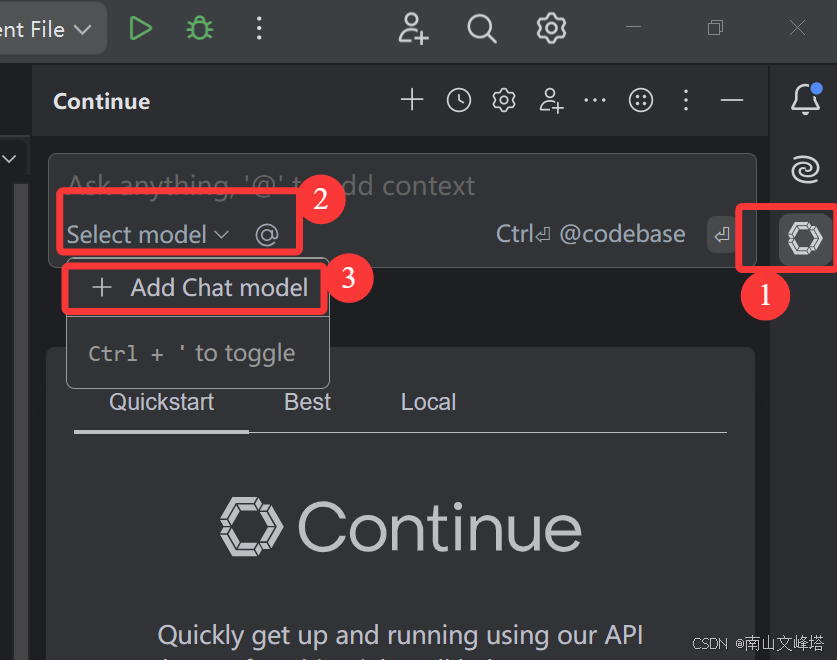Send message with the enter arrow button
This screenshot has height=660, width=837.
point(722,234)
